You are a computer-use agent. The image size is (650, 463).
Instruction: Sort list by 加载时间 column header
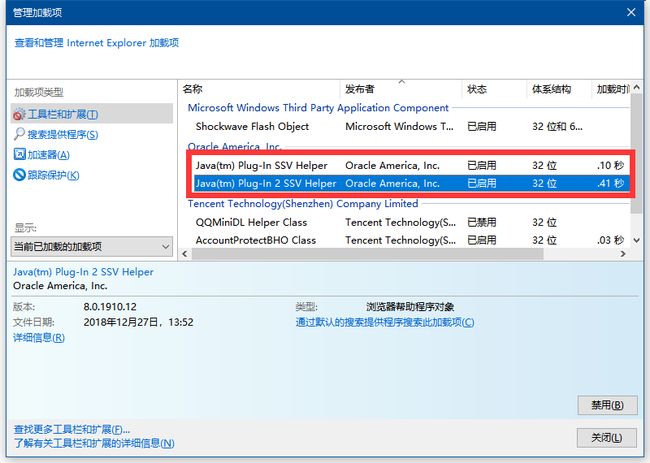pyautogui.click(x=611, y=89)
